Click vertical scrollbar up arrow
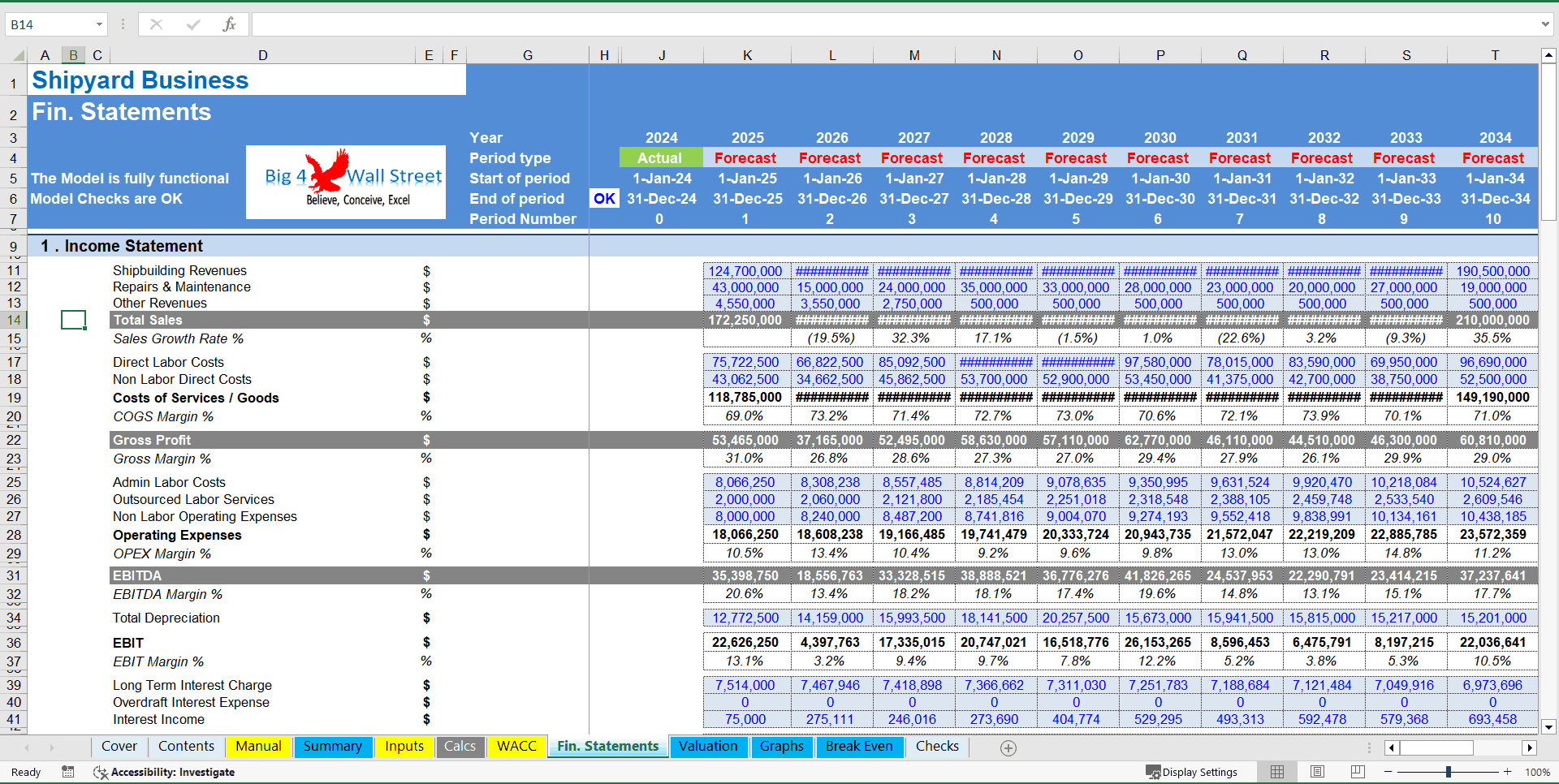This screenshot has width=1559, height=784. tap(1548, 55)
